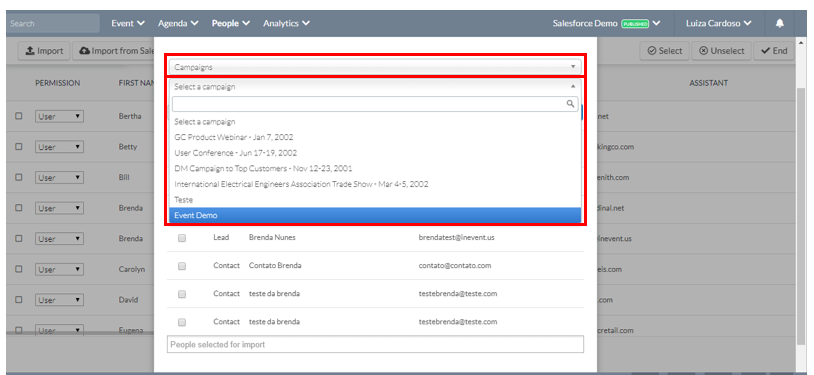This screenshot has height=375, width=814.
Task: Open permission dropdown for Betty
Action: pos(59,147)
